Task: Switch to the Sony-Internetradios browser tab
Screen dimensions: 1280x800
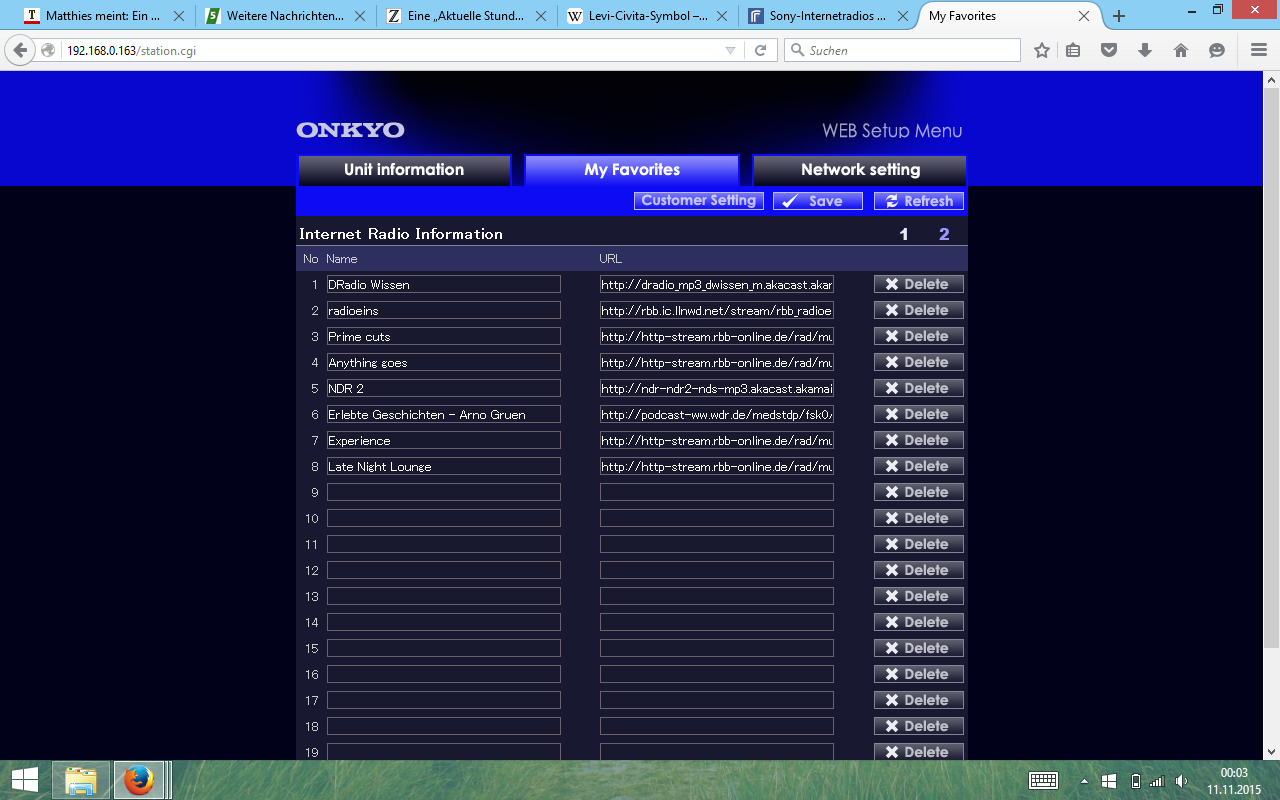Action: tap(827, 16)
